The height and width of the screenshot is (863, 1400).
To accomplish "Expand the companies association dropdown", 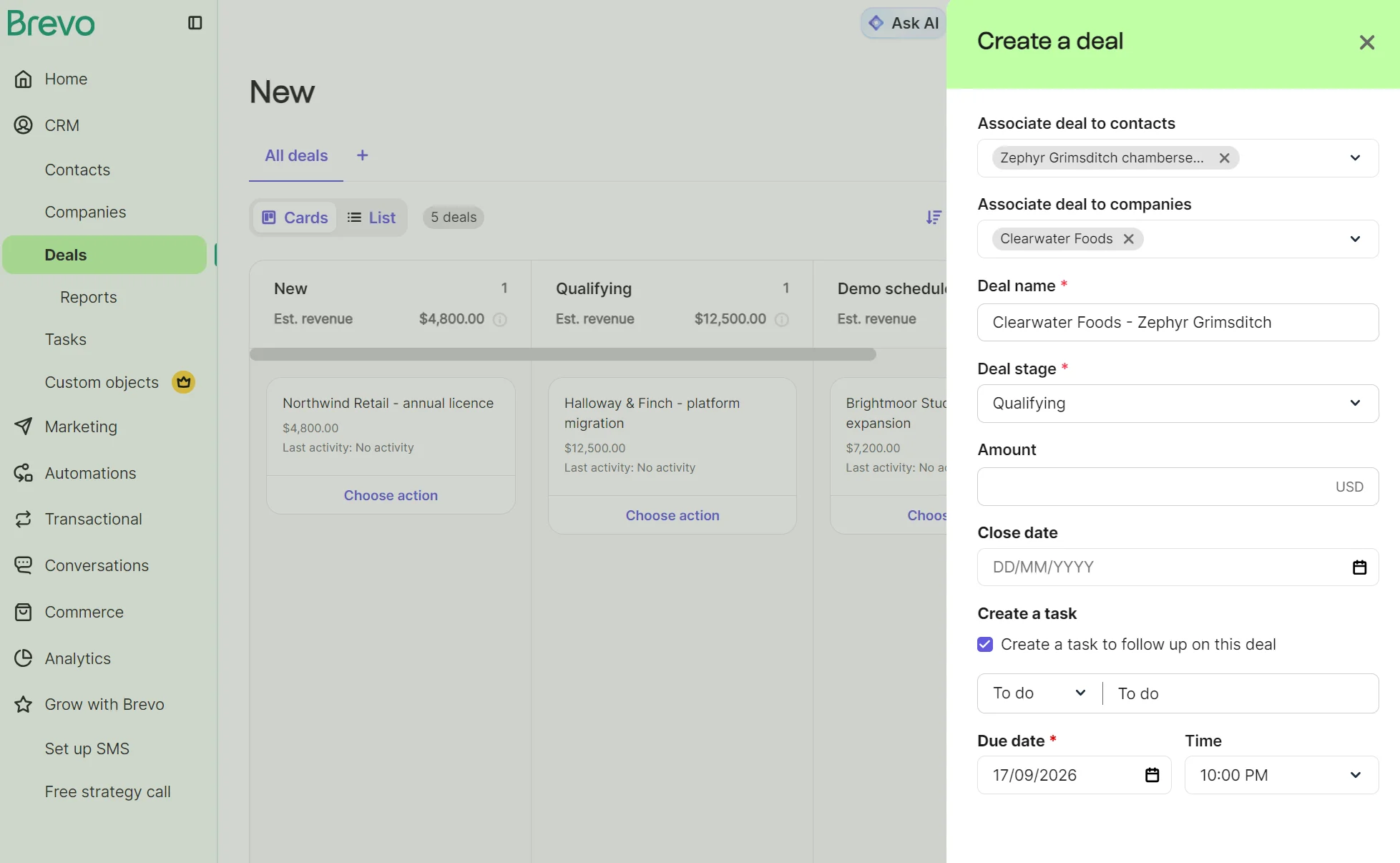I will pos(1355,239).
